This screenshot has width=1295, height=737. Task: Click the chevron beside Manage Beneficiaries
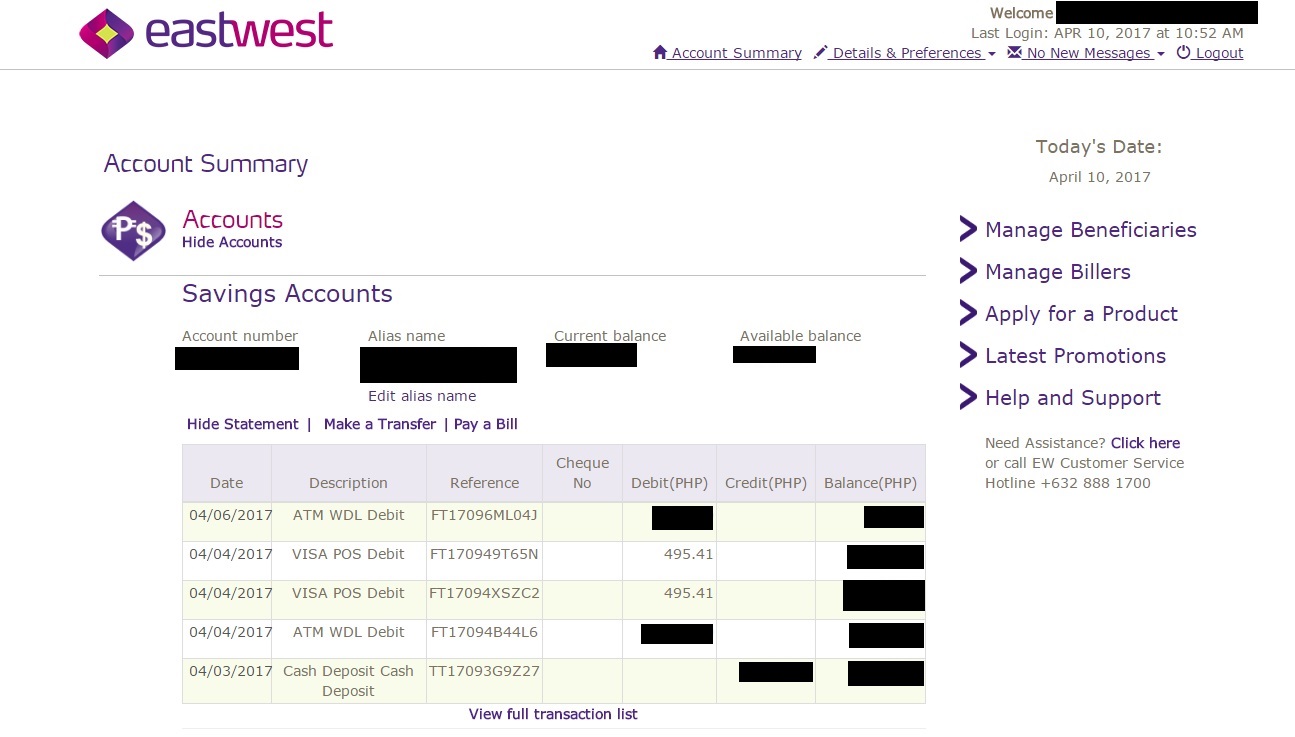point(967,229)
